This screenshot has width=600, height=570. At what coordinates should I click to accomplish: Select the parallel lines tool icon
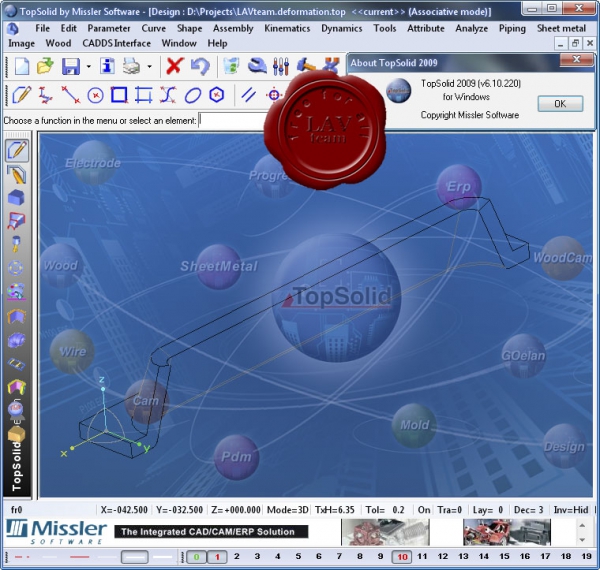249,94
